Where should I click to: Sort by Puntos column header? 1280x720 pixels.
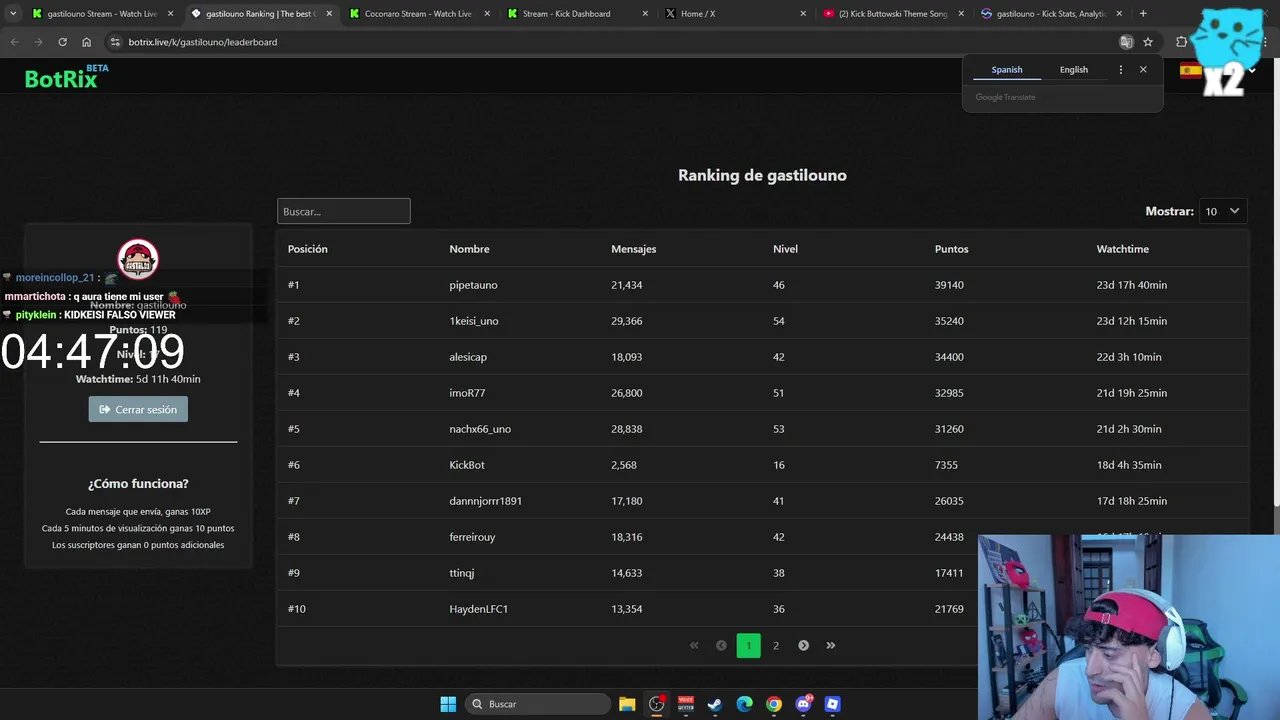coord(951,249)
